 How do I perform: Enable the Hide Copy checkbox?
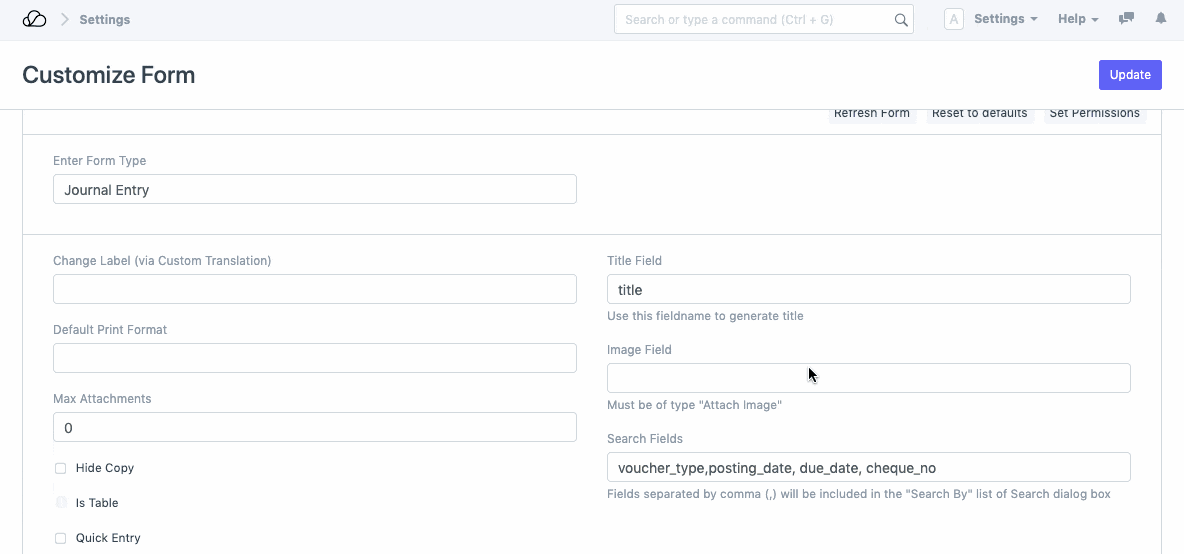click(61, 468)
